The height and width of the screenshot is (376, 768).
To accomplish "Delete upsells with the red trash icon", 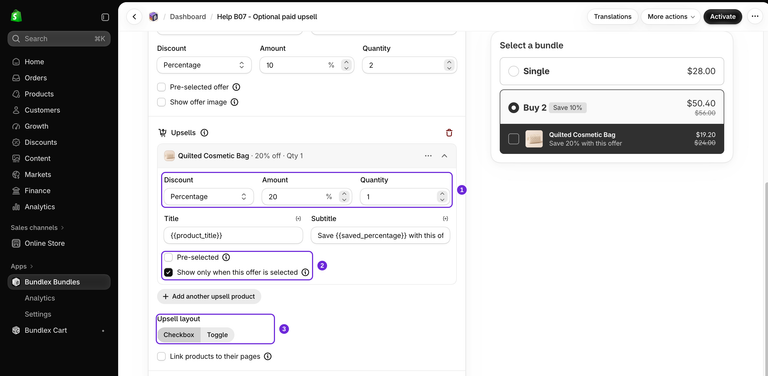I will (x=449, y=133).
